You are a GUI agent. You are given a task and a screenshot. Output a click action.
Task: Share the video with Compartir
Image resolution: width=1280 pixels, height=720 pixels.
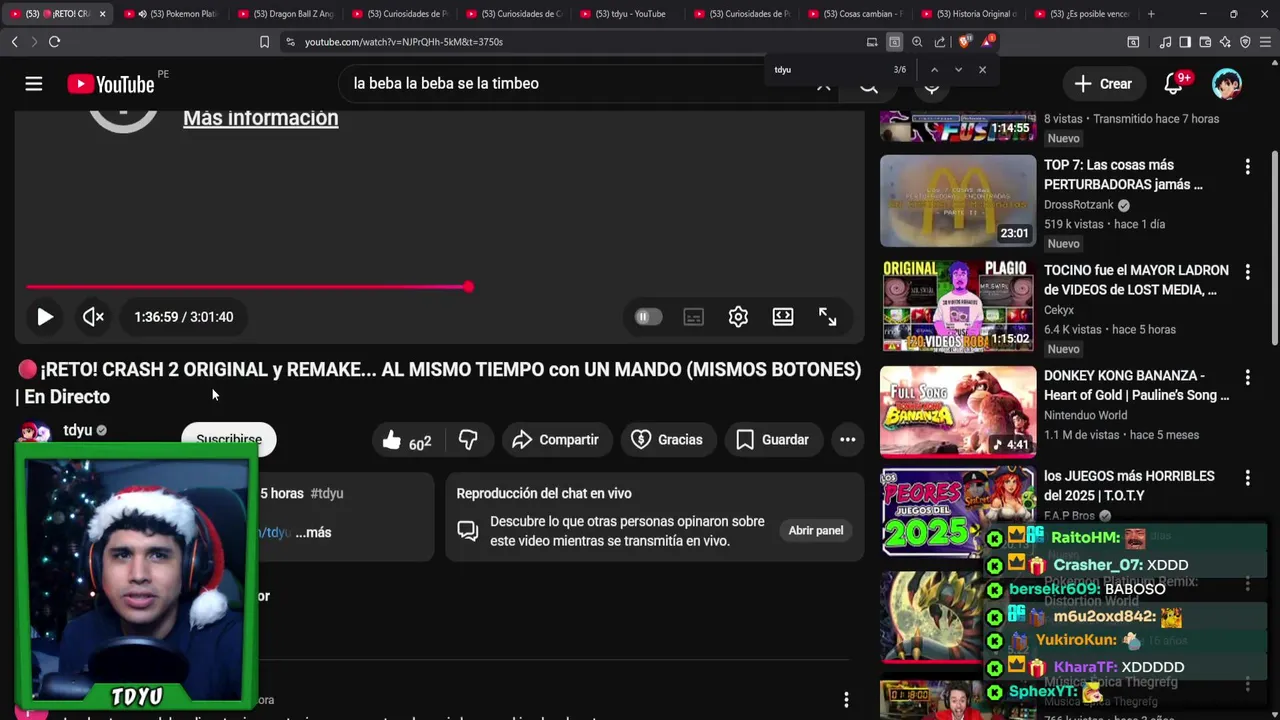click(x=555, y=440)
